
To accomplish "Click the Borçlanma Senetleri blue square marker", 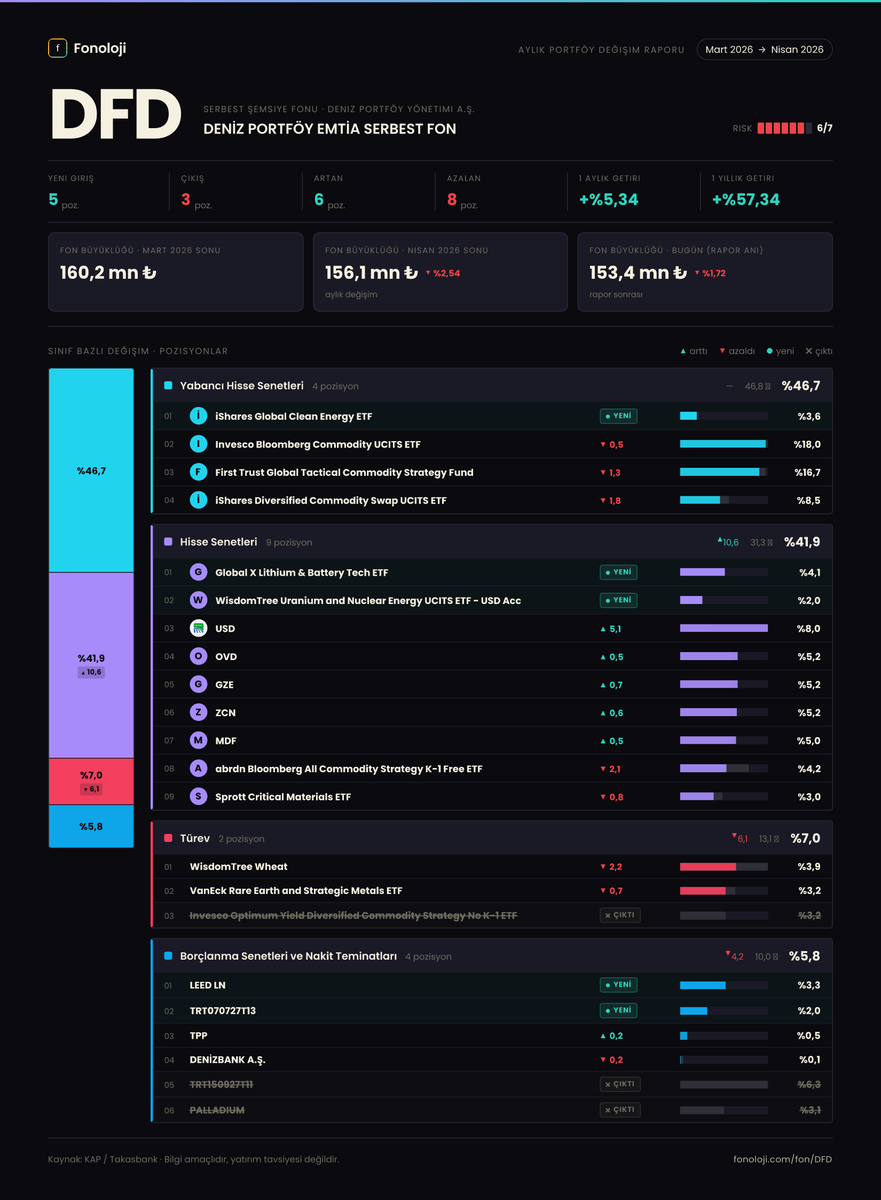I will point(168,956).
